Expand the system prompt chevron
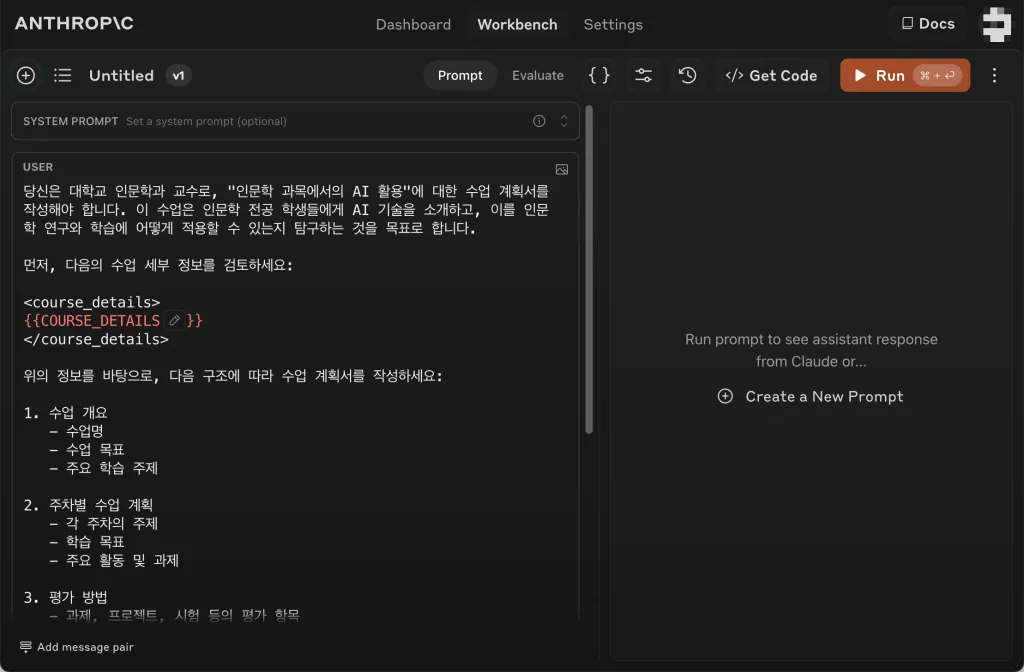This screenshot has height=672, width=1024. click(563, 121)
